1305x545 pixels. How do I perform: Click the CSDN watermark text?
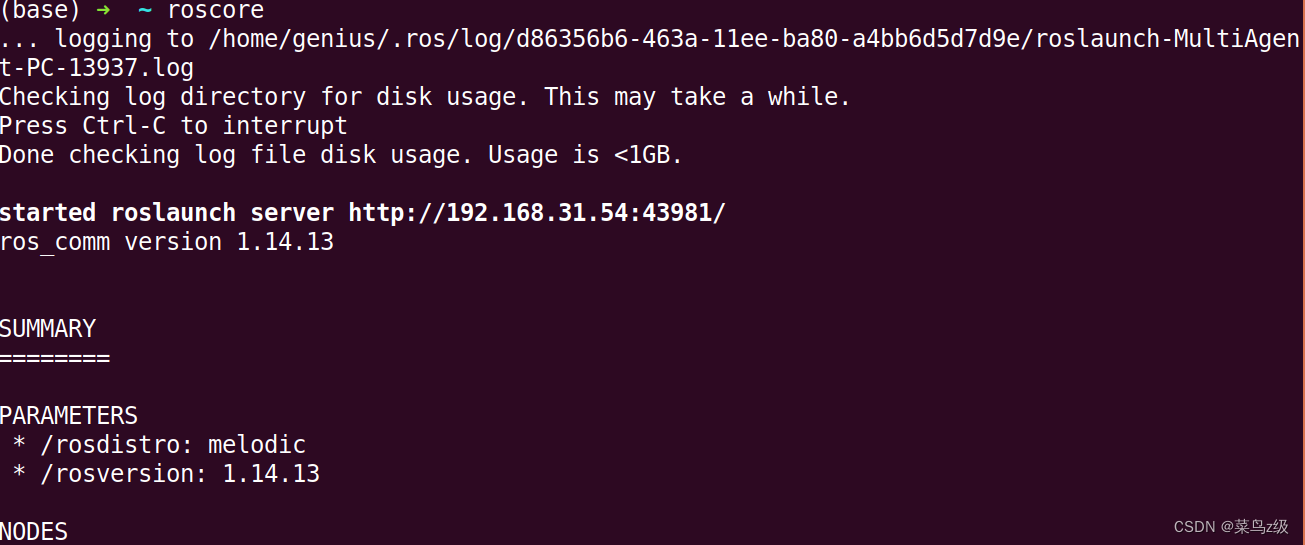tap(1230, 527)
